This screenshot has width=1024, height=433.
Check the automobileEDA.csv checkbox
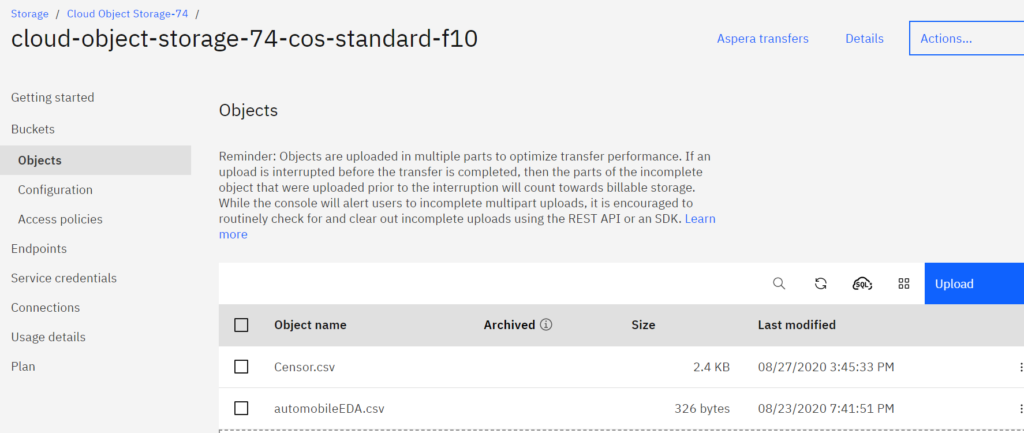tap(241, 408)
